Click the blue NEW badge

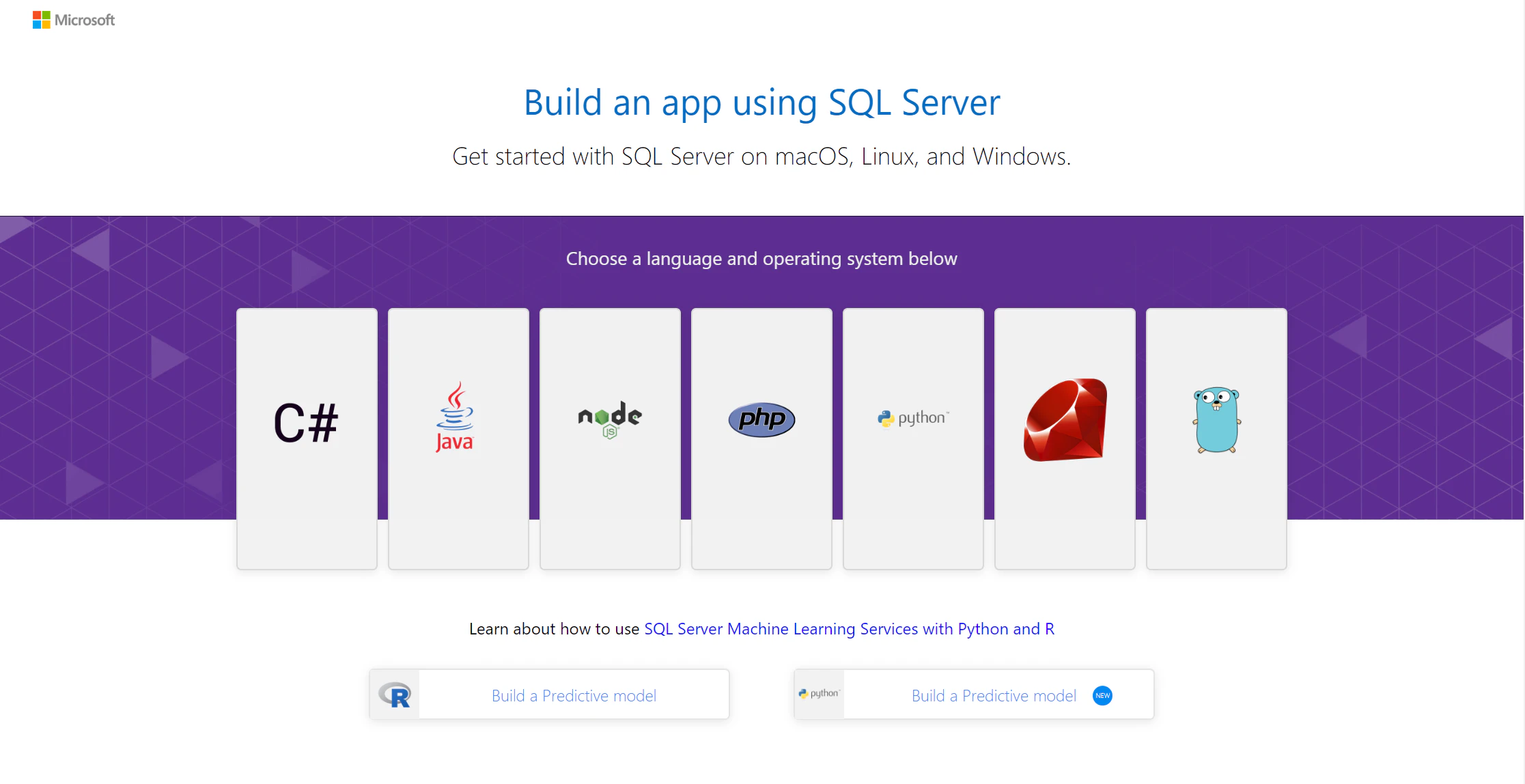coord(1102,695)
